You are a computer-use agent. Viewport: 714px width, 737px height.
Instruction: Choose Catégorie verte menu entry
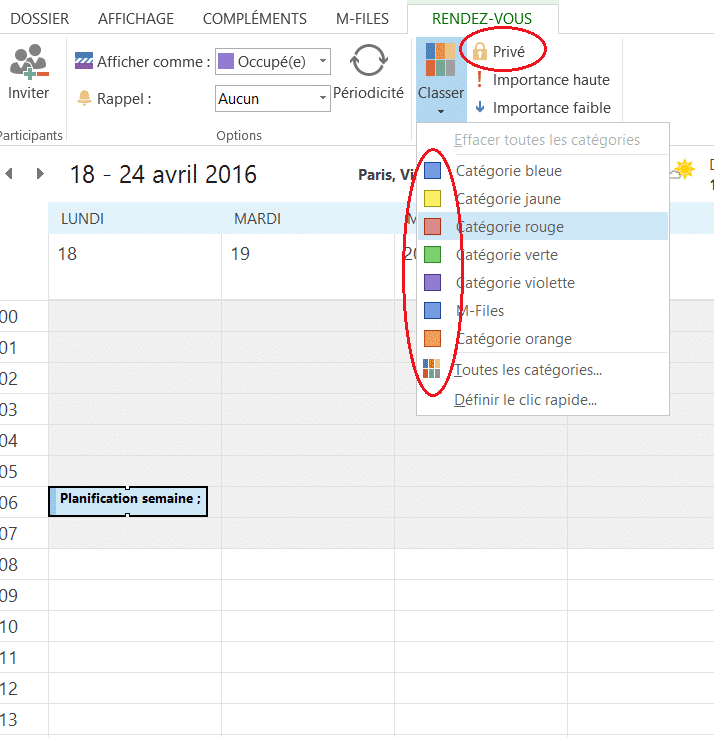(x=543, y=255)
